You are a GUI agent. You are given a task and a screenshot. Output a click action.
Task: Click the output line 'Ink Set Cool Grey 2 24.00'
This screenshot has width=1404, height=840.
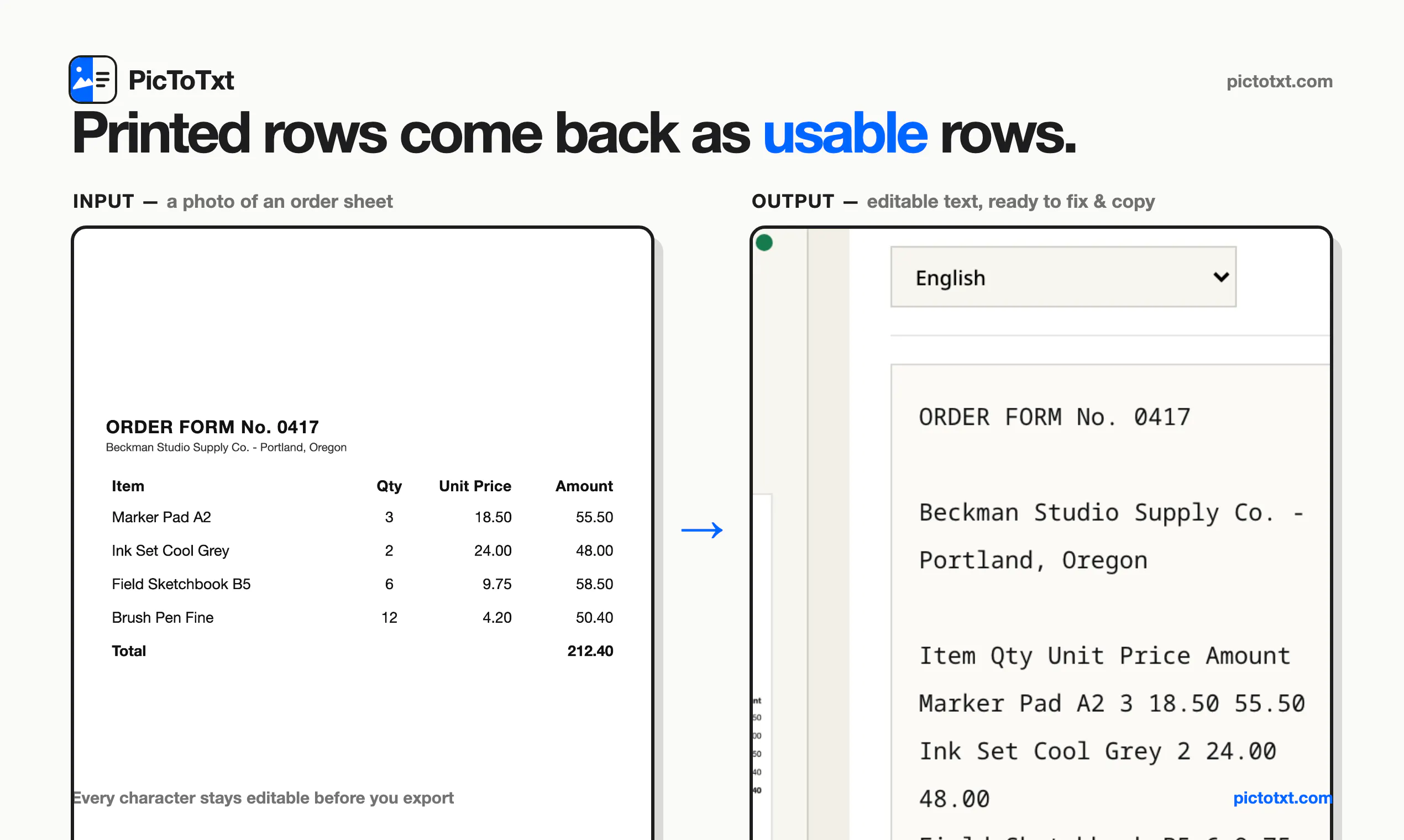[1097, 752]
